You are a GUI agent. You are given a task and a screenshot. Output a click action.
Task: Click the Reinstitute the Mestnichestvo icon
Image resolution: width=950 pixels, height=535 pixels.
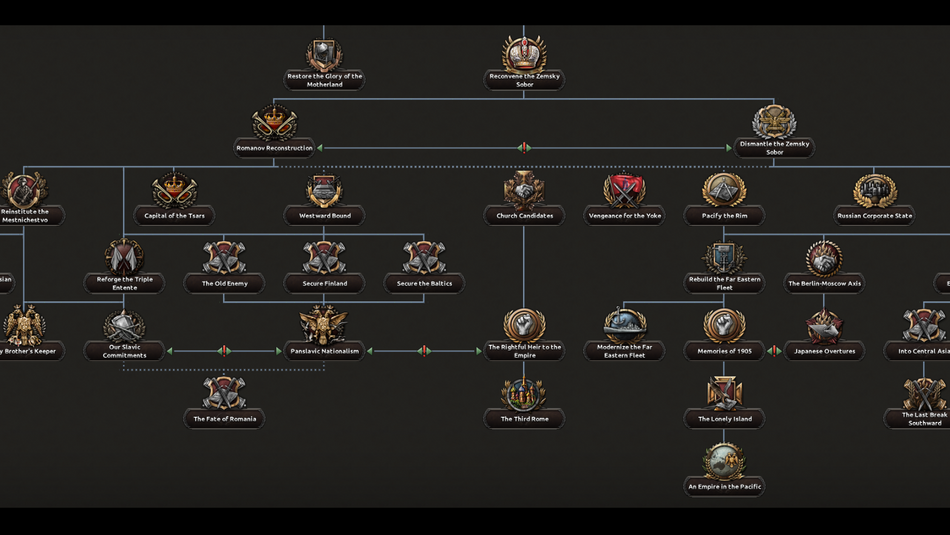(x=24, y=190)
